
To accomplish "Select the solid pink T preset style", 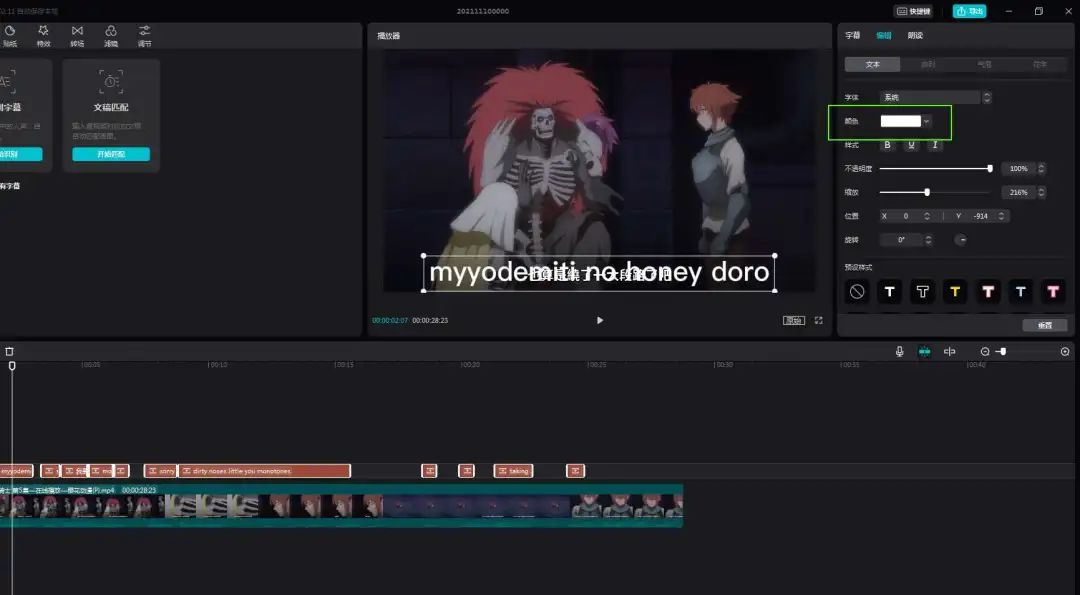I will [x=1053, y=291].
